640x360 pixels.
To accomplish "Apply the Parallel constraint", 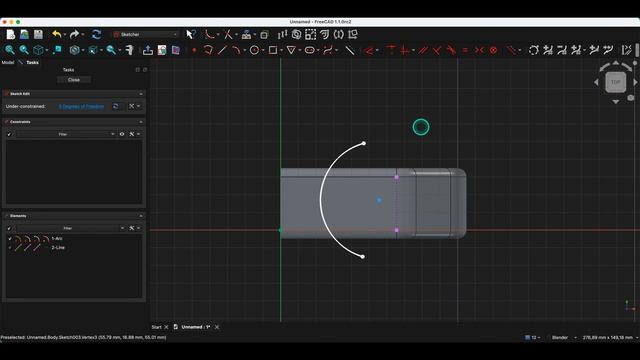I will [423, 50].
